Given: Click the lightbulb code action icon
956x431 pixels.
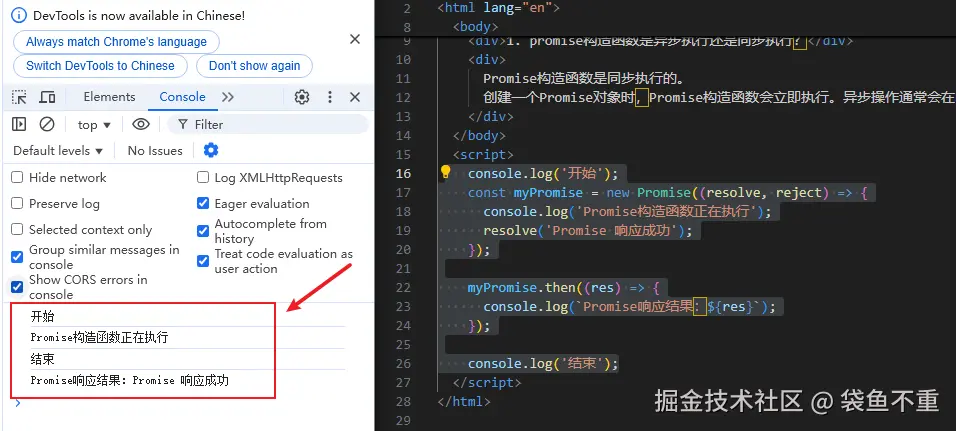Looking at the screenshot, I should (446, 172).
